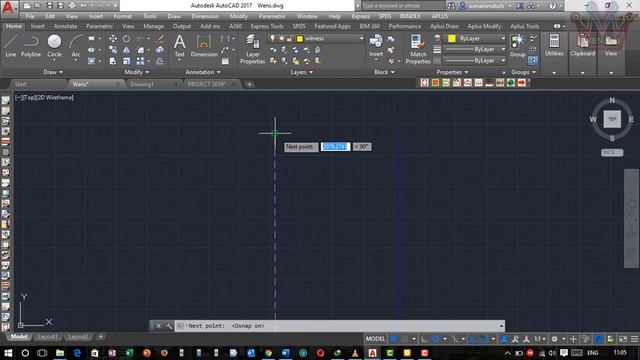640x360 pixels.
Task: Click the yellow ByLayer color swatch
Action: pyautogui.click(x=451, y=38)
